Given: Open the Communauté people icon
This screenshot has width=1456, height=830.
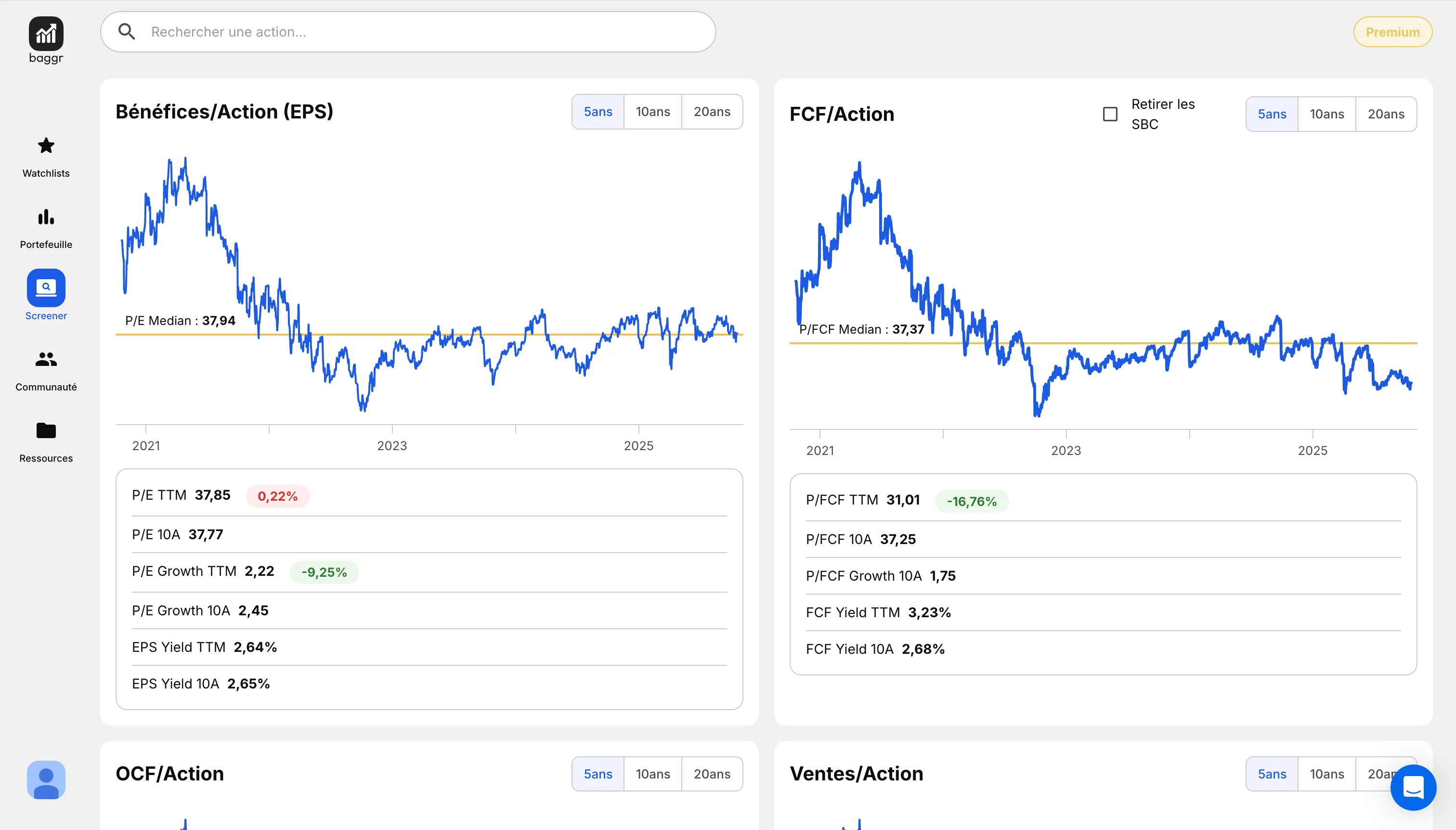Looking at the screenshot, I should (x=46, y=359).
